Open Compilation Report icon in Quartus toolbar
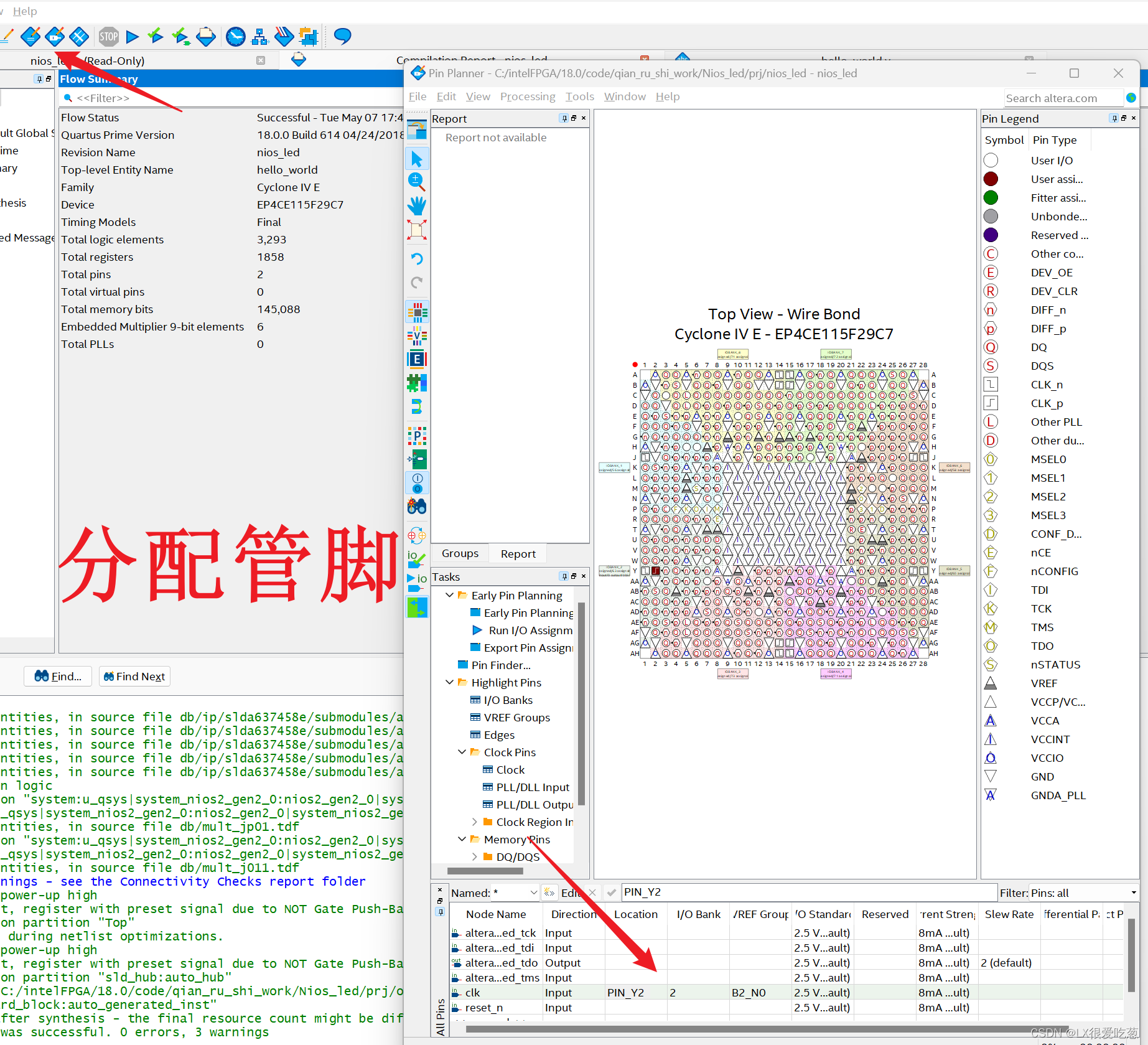This screenshot has width=1148, height=1045. click(206, 37)
